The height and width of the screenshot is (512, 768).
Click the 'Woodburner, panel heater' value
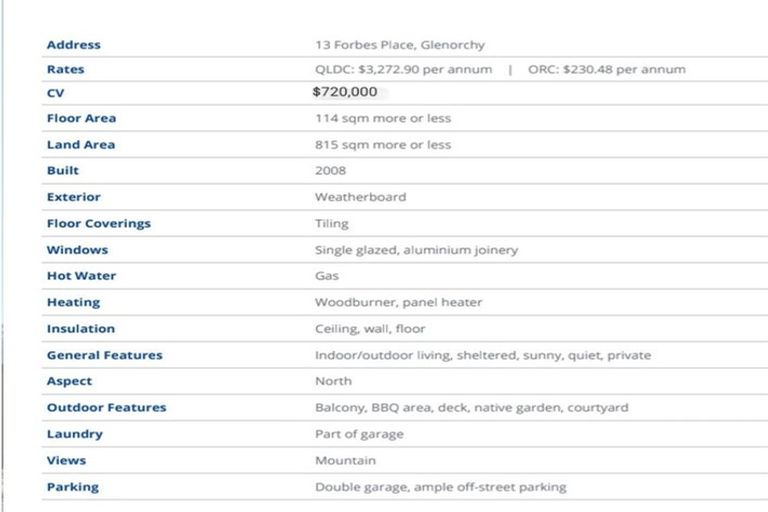pyautogui.click(x=398, y=302)
